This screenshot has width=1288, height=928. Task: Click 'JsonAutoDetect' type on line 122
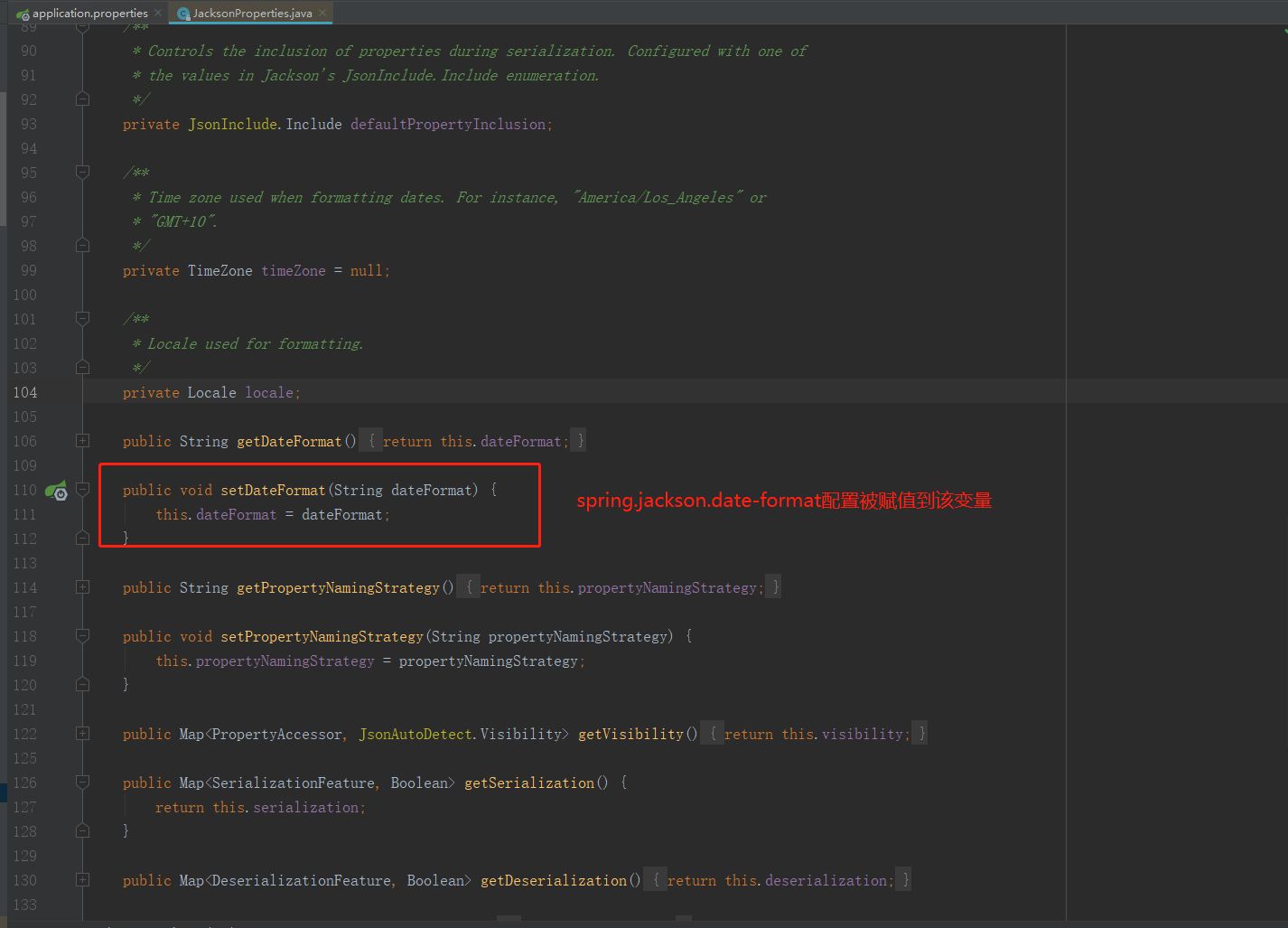[415, 734]
